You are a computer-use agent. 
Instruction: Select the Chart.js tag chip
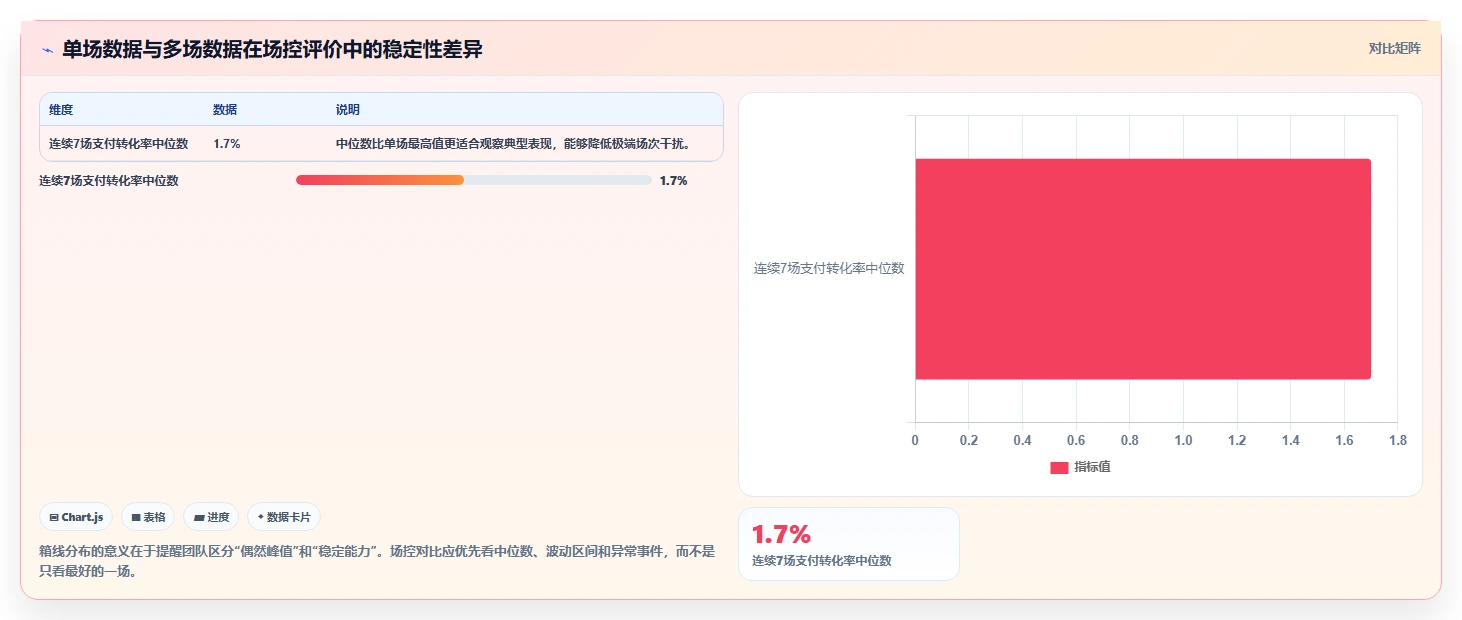point(77,517)
